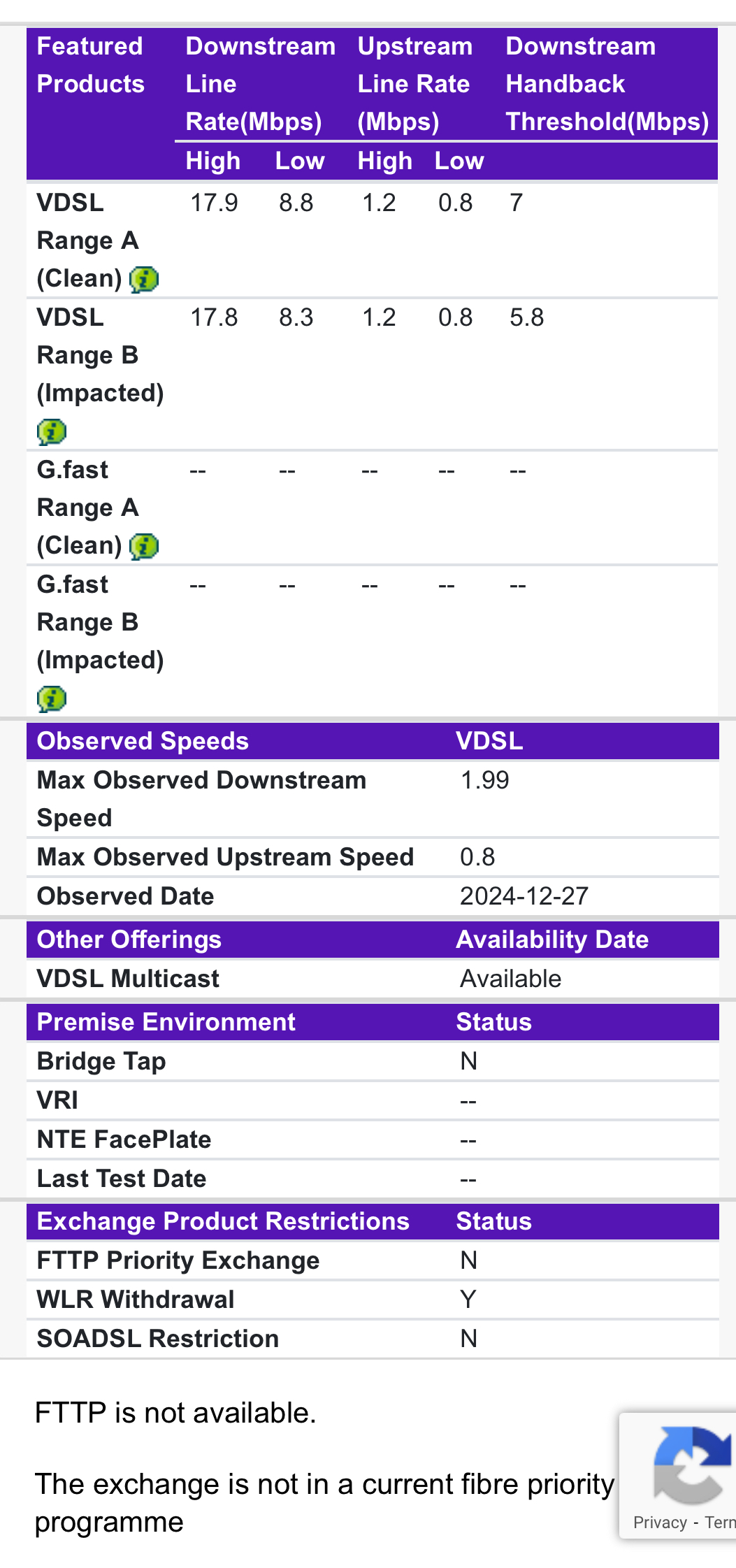Click the Observed Speeds section header
Screen dimensions: 736x1568
coord(143,741)
